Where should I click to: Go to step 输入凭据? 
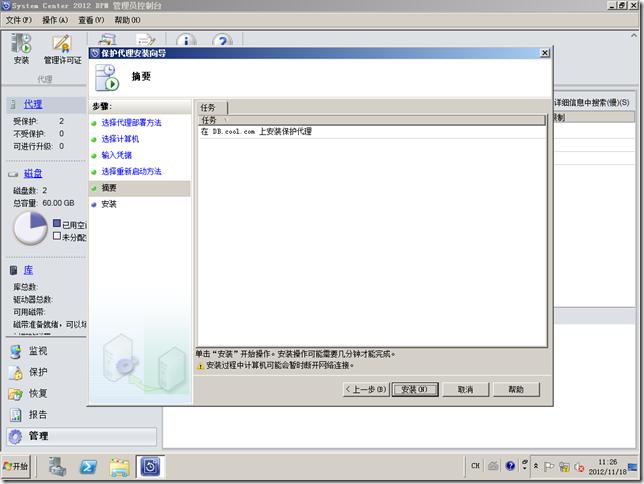pyautogui.click(x=117, y=155)
